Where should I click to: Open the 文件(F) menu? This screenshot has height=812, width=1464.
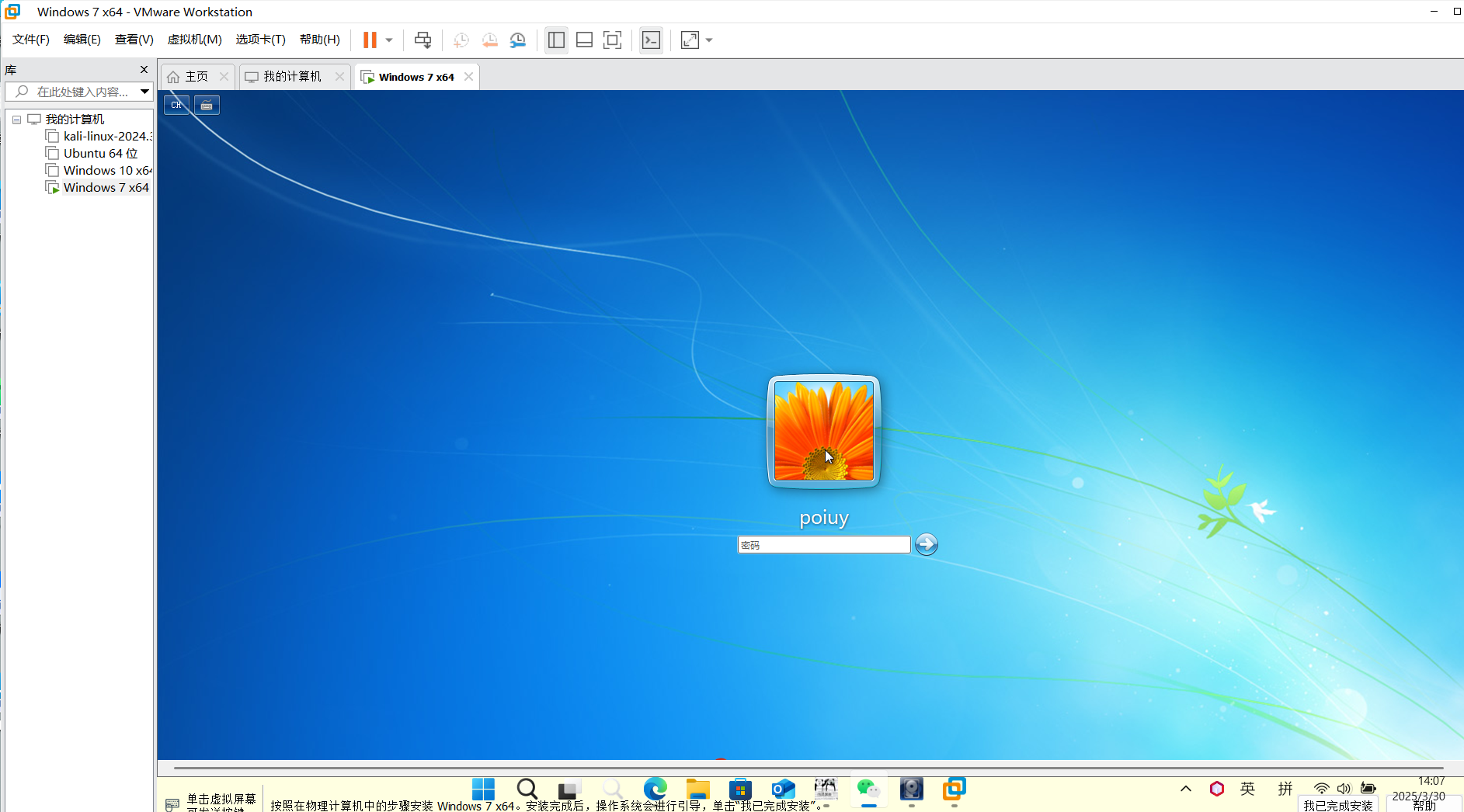(x=31, y=40)
